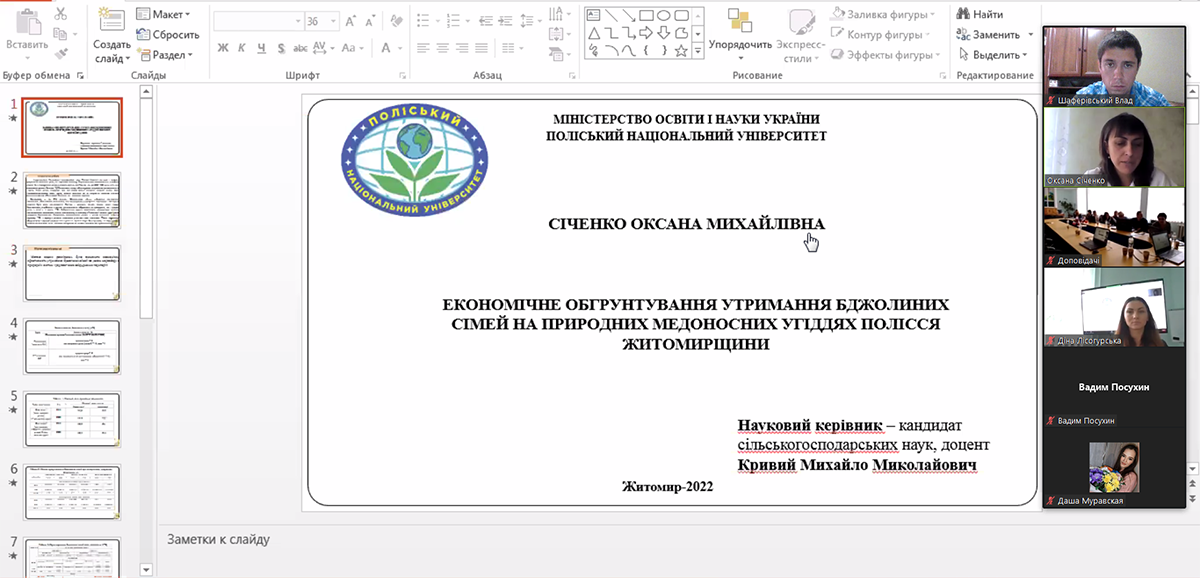Click the Сбросить reset button

[168, 34]
